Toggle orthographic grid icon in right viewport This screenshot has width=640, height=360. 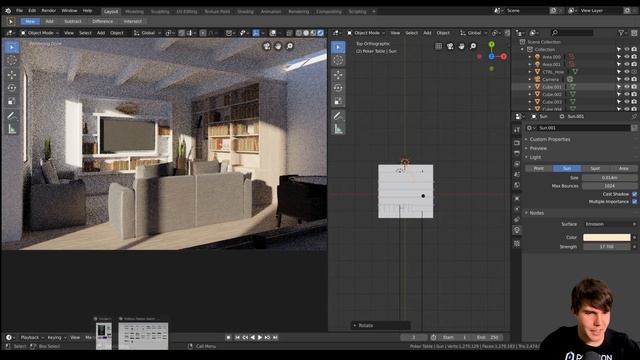(438, 46)
